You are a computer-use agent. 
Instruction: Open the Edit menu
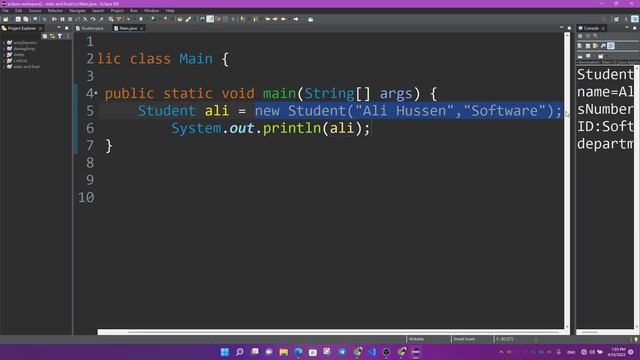[18, 11]
